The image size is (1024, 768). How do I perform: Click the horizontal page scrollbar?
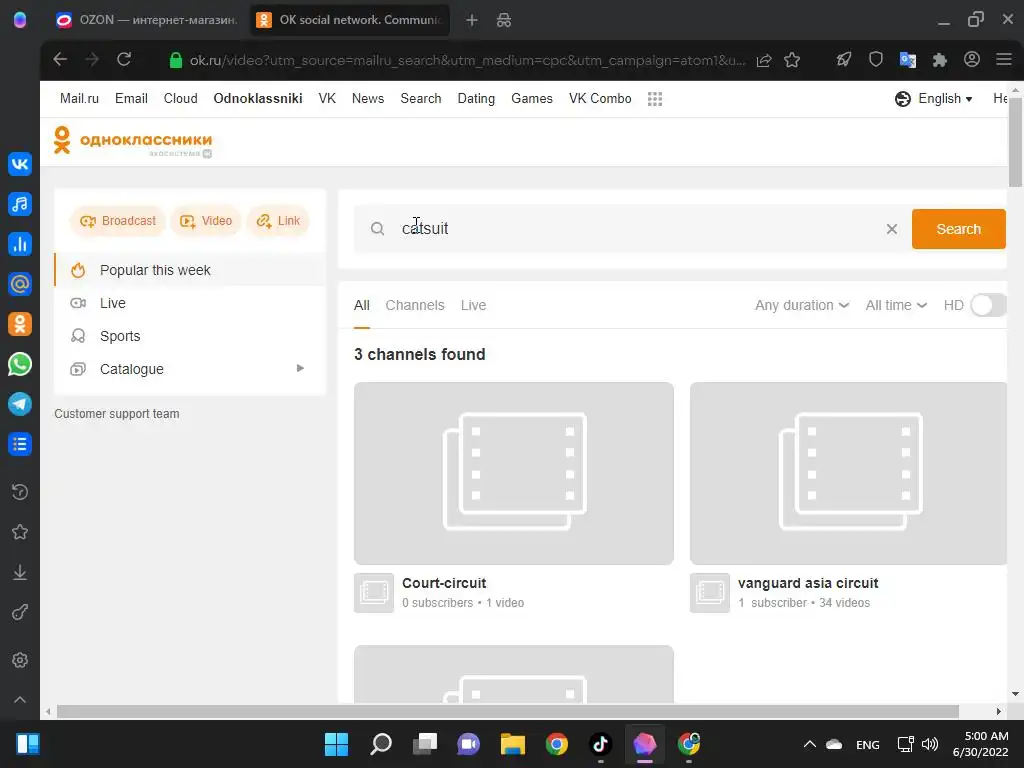(x=507, y=711)
